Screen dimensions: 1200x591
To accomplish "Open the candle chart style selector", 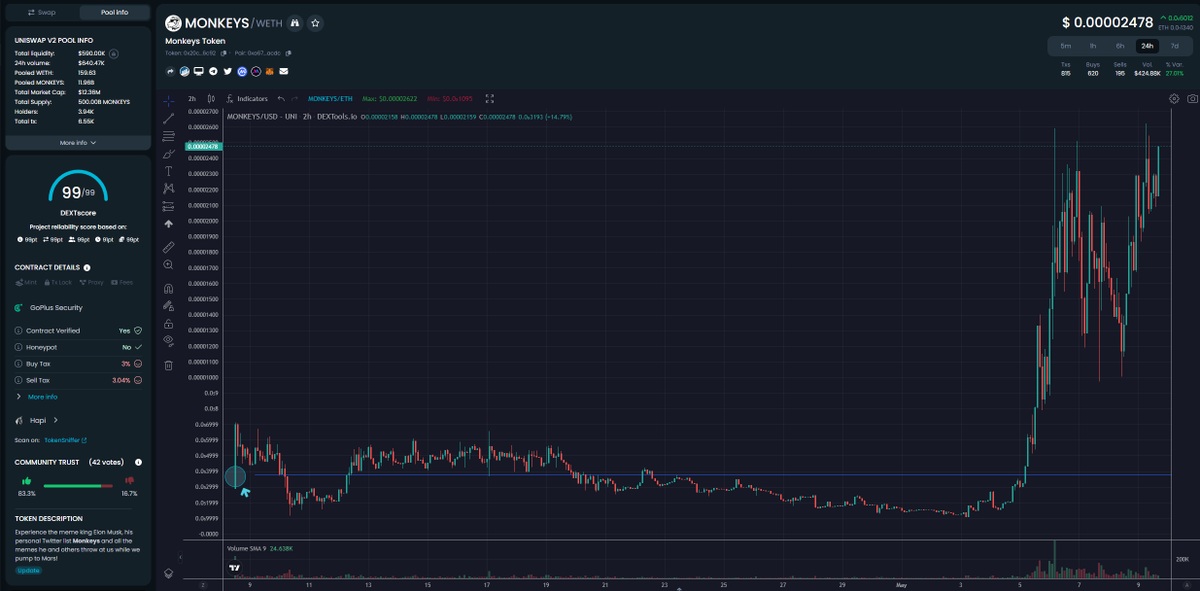I will 211,99.
